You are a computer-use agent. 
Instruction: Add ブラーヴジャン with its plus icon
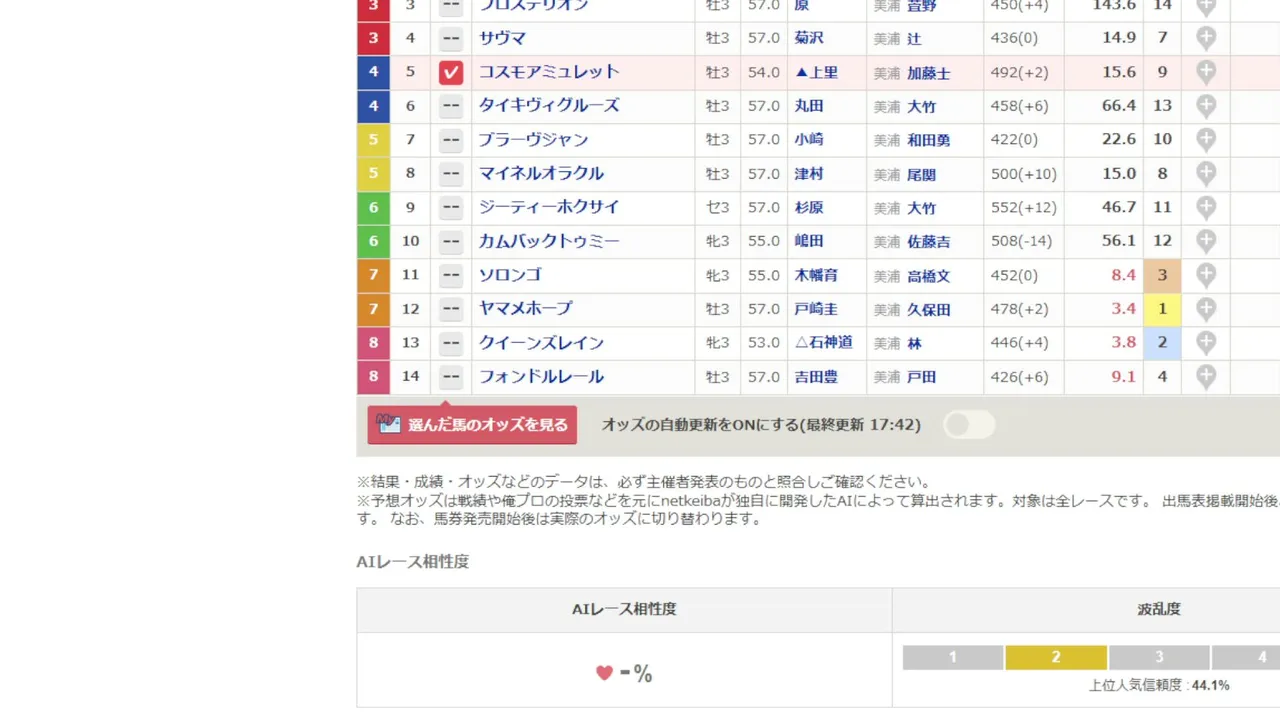tap(1206, 140)
